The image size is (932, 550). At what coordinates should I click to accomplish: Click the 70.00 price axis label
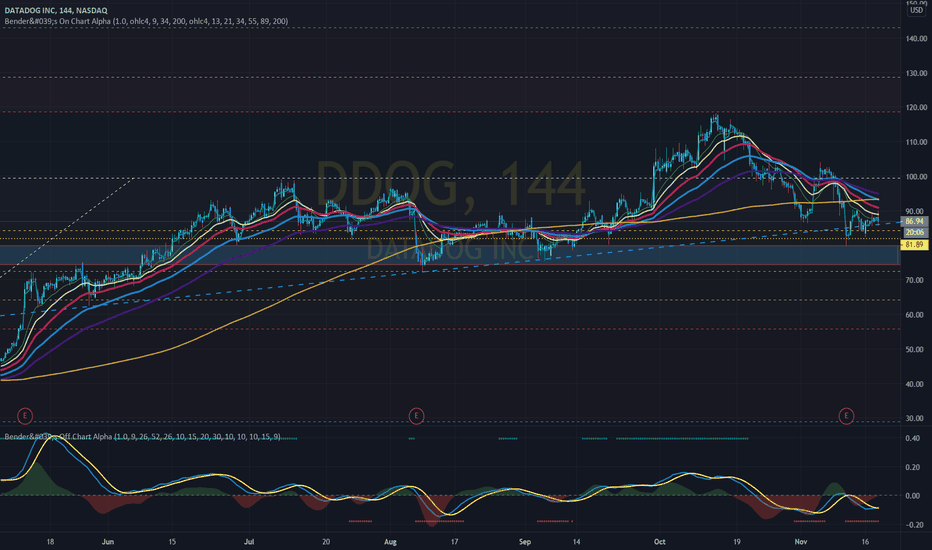point(916,280)
